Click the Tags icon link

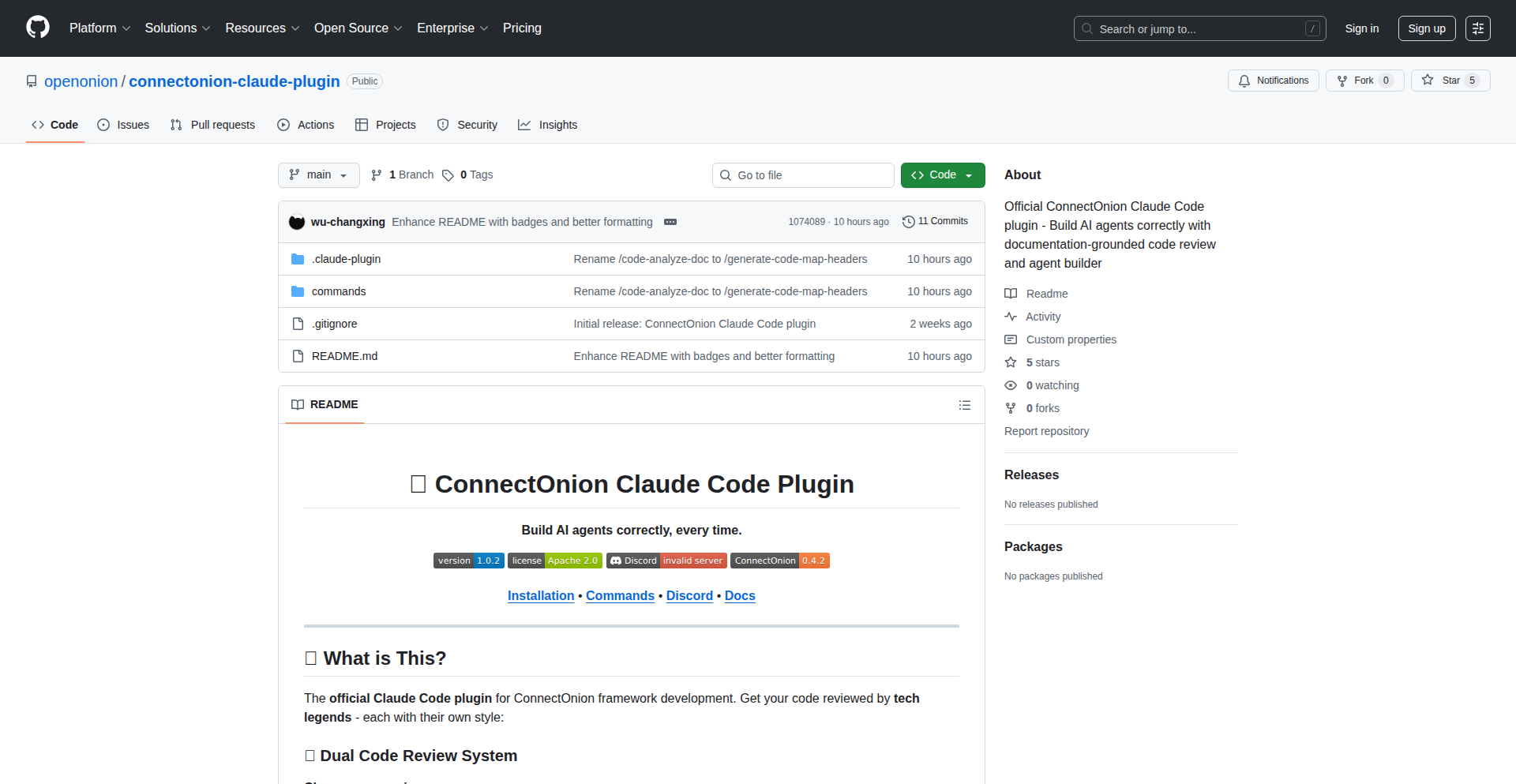448,175
